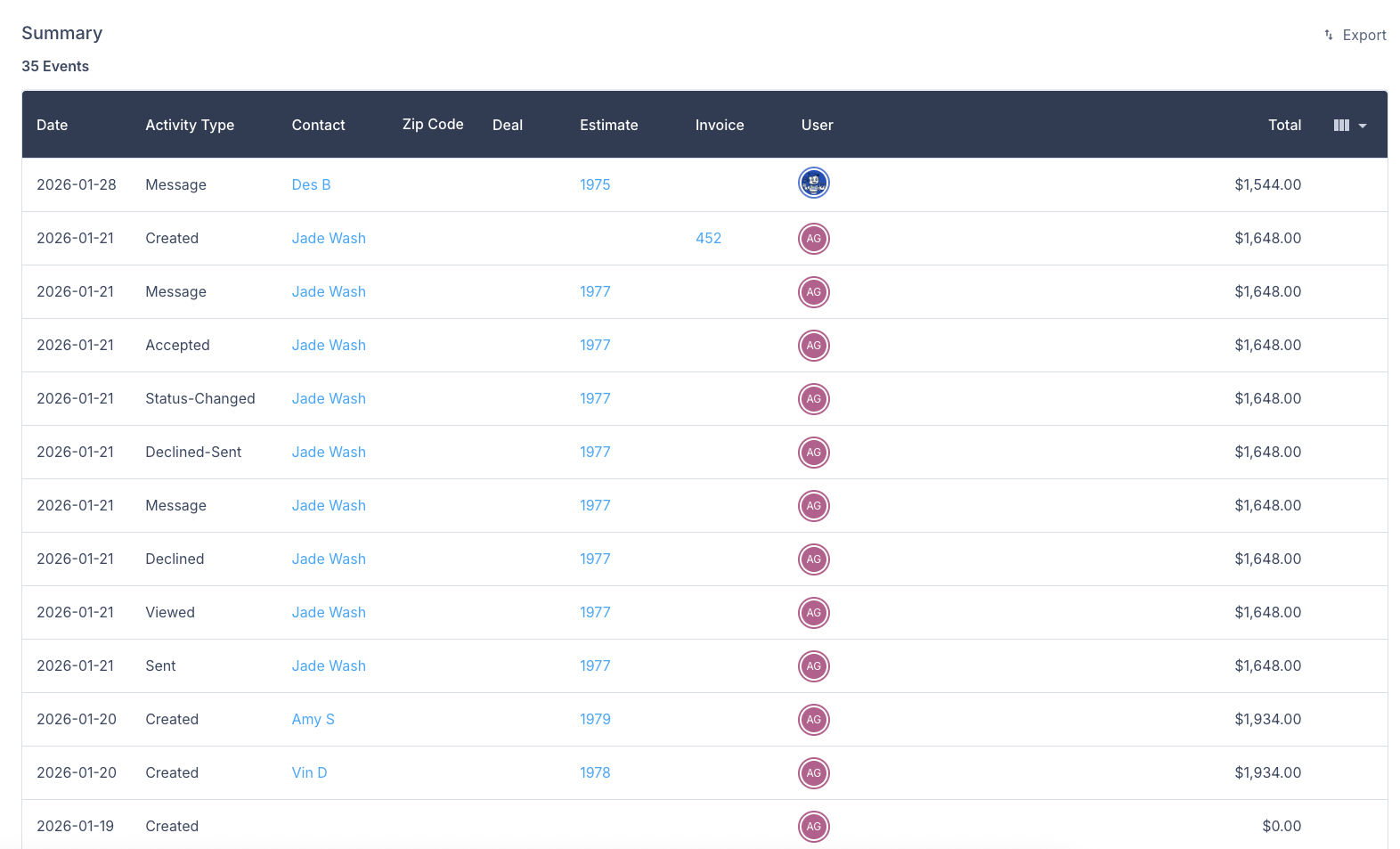Sort by the Contact column header
This screenshot has width=1400, height=849.
(x=318, y=126)
